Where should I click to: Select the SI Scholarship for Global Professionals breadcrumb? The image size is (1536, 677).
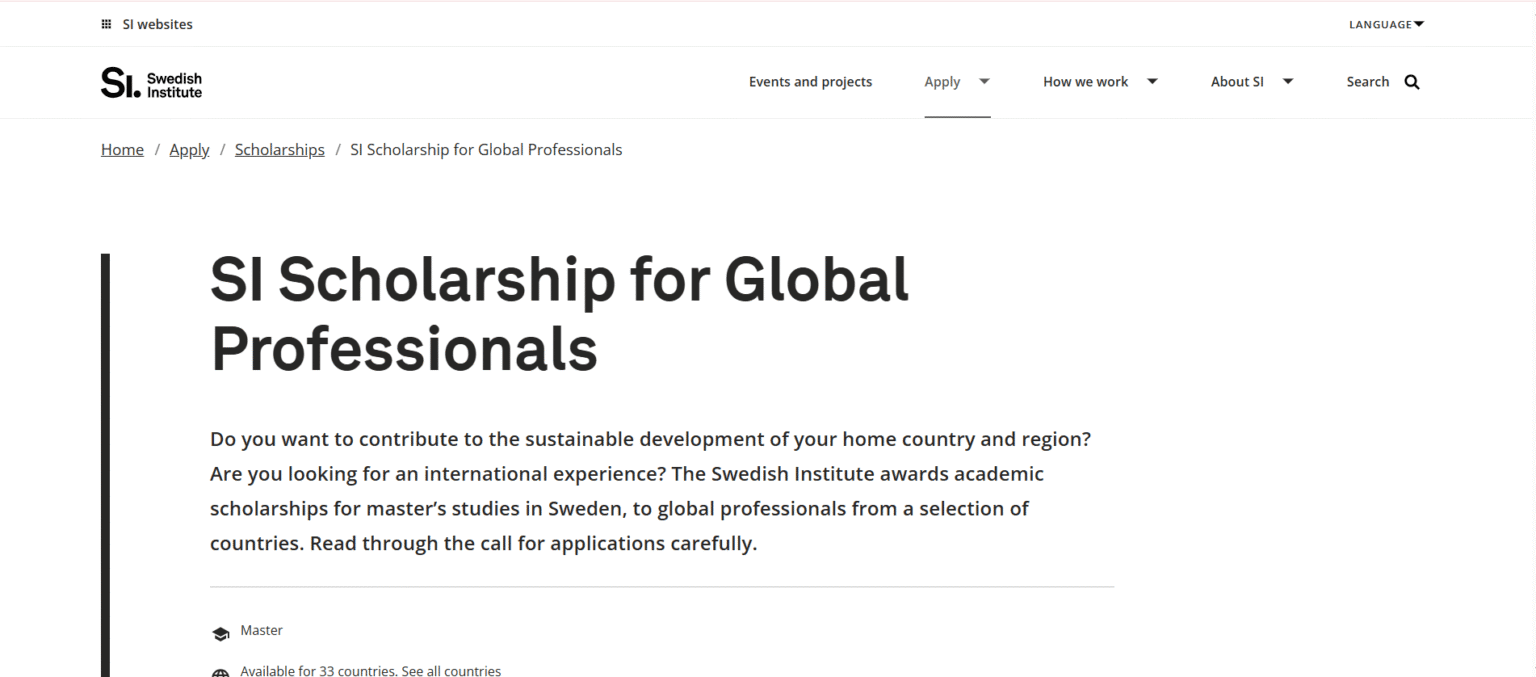point(486,149)
